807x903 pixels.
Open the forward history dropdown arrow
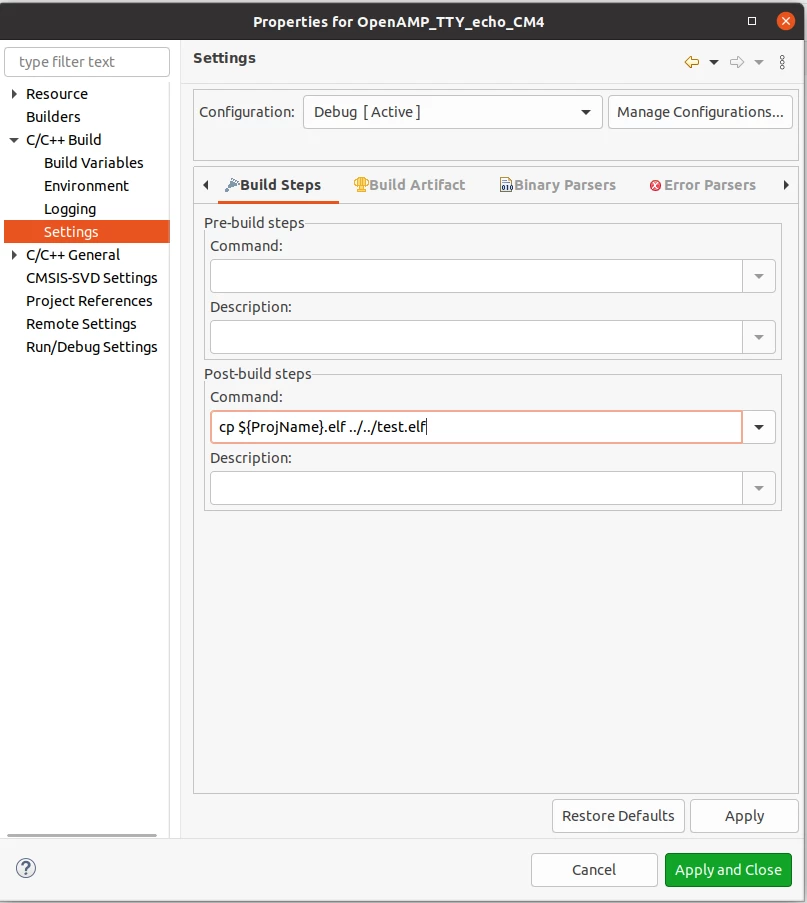tap(759, 62)
